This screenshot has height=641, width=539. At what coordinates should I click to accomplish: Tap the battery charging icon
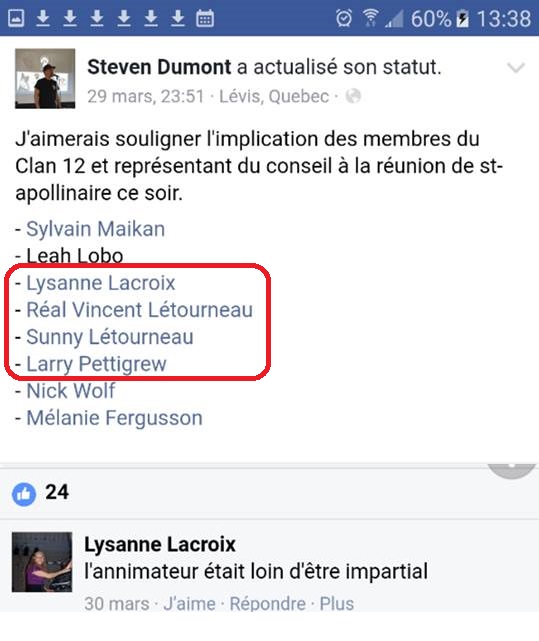pos(463,19)
